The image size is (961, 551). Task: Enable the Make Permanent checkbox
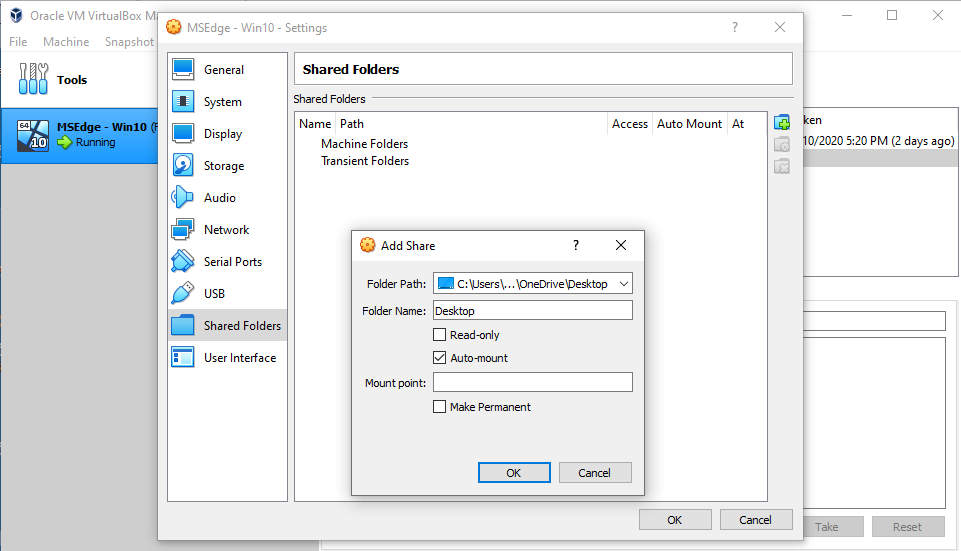[x=439, y=406]
